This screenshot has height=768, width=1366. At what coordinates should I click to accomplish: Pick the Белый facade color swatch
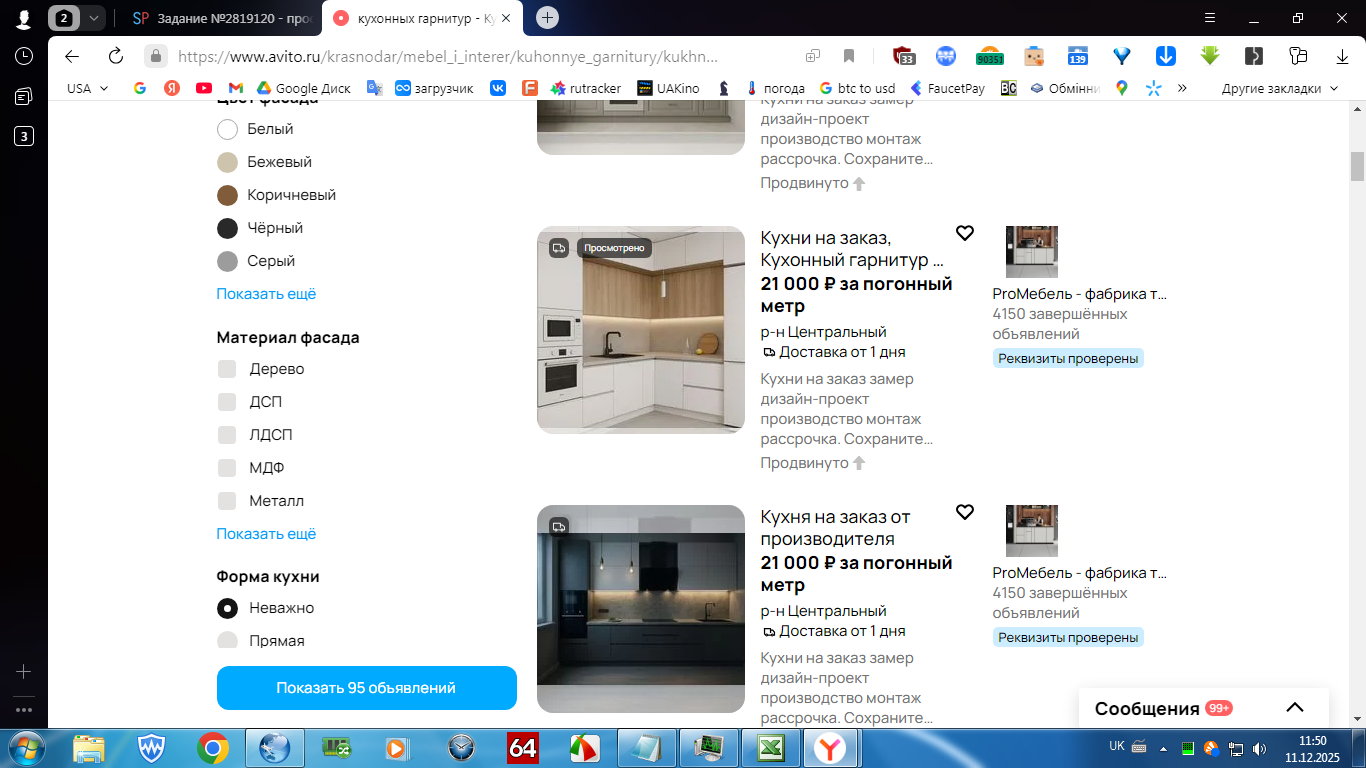click(228, 129)
